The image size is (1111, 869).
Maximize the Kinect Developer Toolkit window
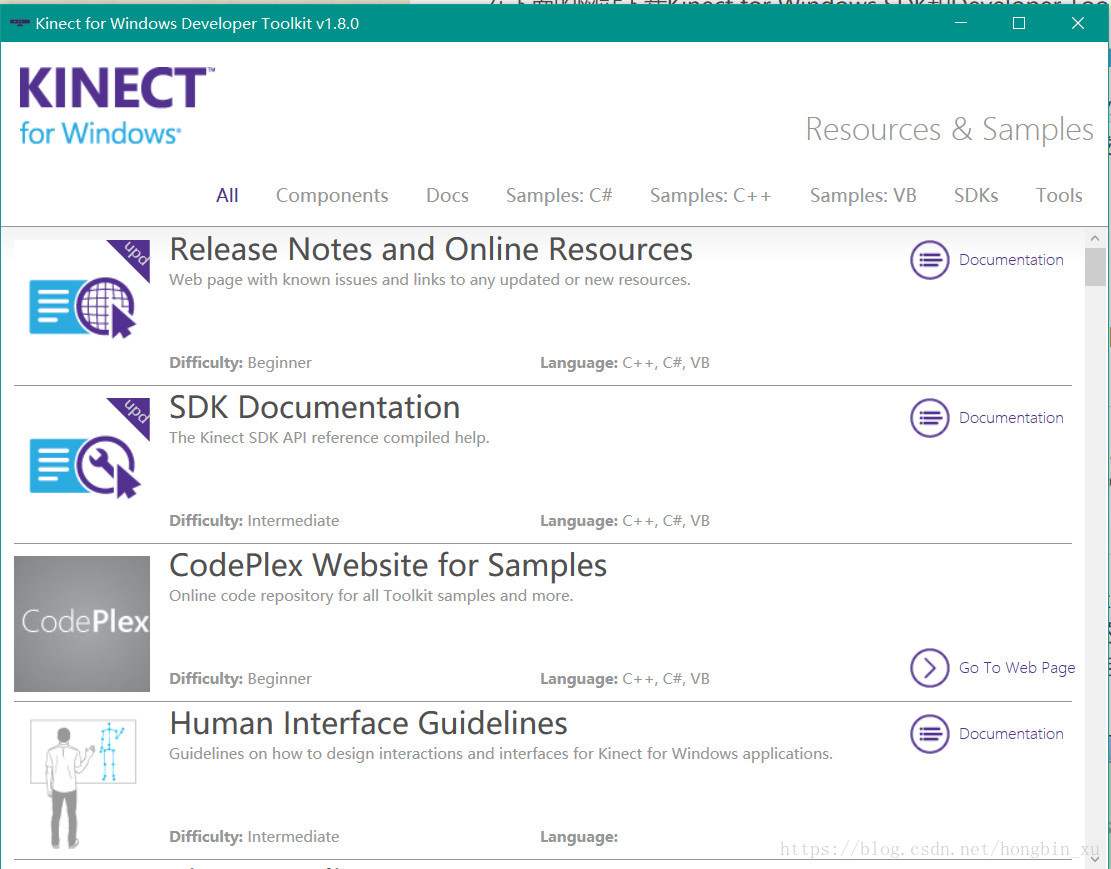1019,23
